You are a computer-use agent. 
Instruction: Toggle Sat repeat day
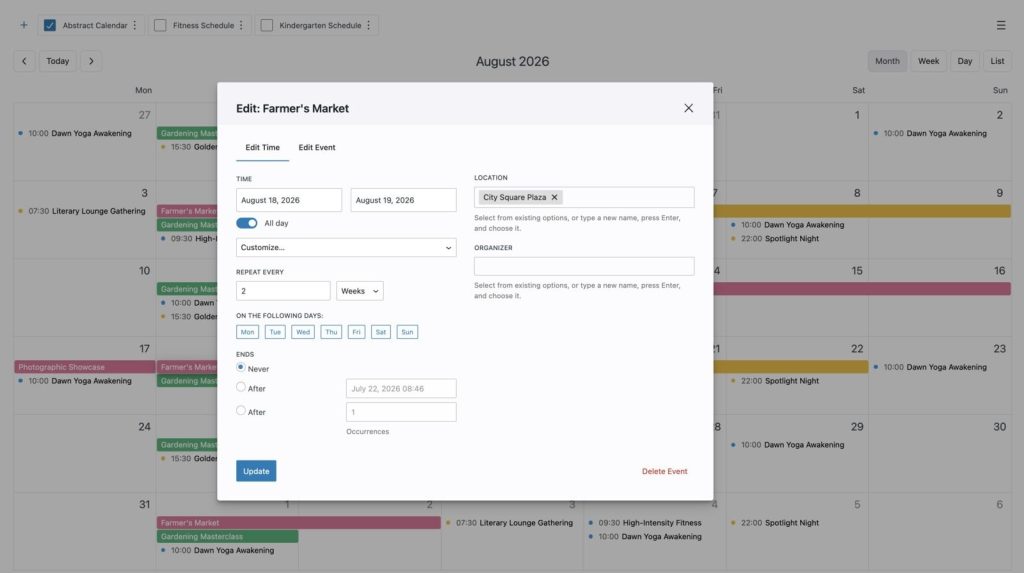point(381,332)
